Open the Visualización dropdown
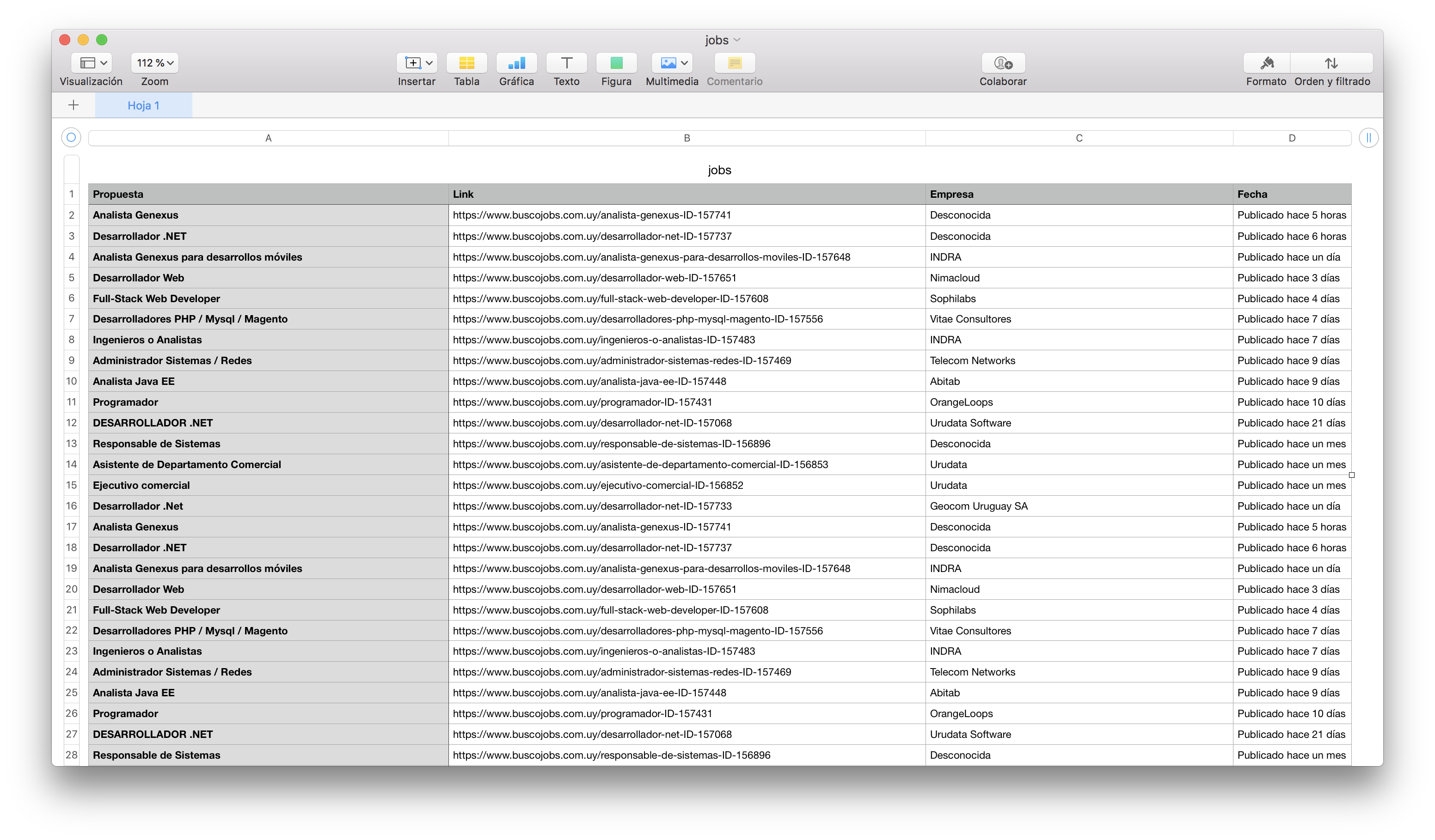This screenshot has height=840, width=1435. 91,62
